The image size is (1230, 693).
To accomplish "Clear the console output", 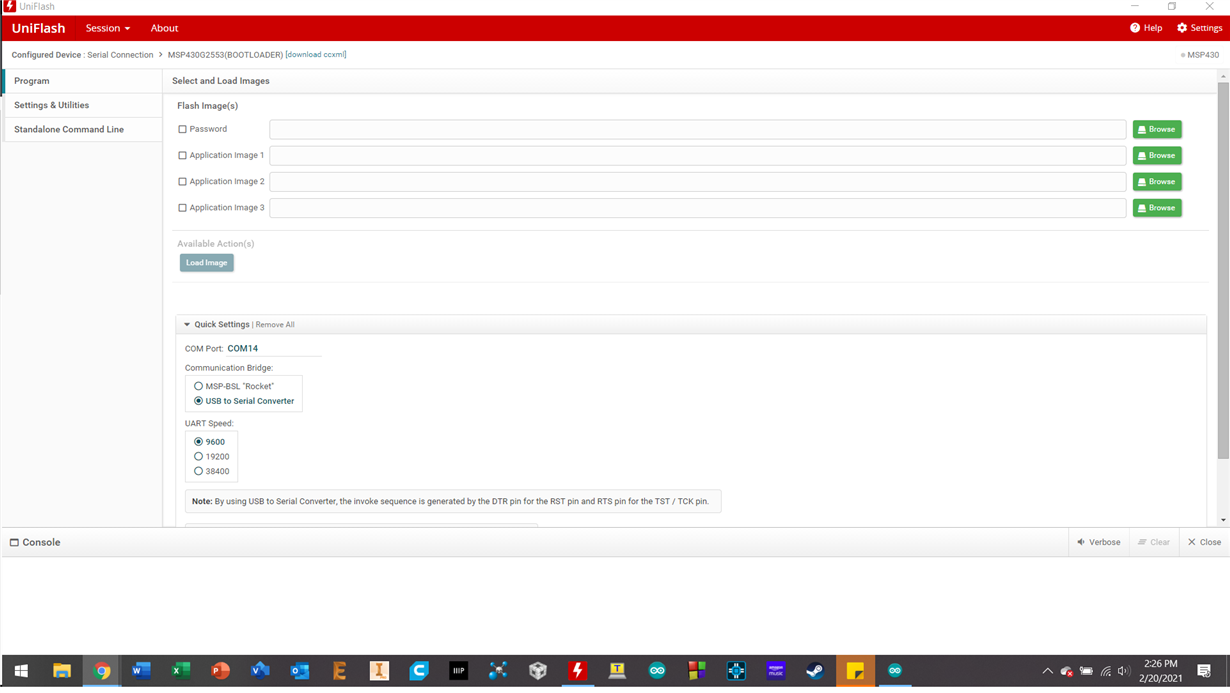I will coord(1153,542).
